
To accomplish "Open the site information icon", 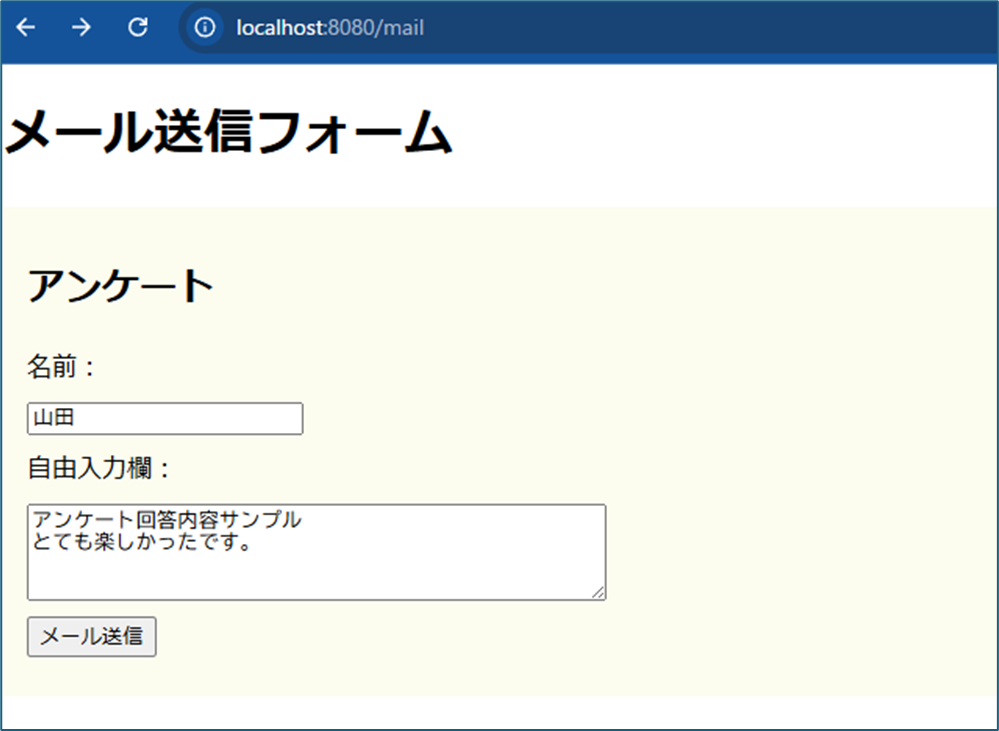I will (205, 28).
